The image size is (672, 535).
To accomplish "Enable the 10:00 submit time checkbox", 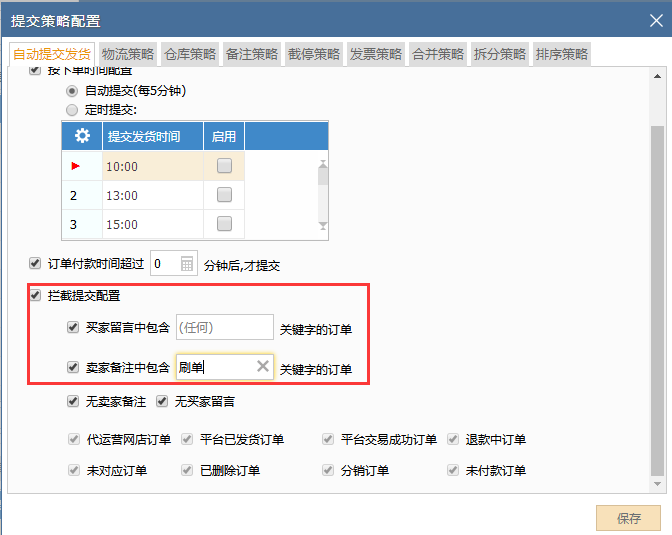I will (225, 166).
